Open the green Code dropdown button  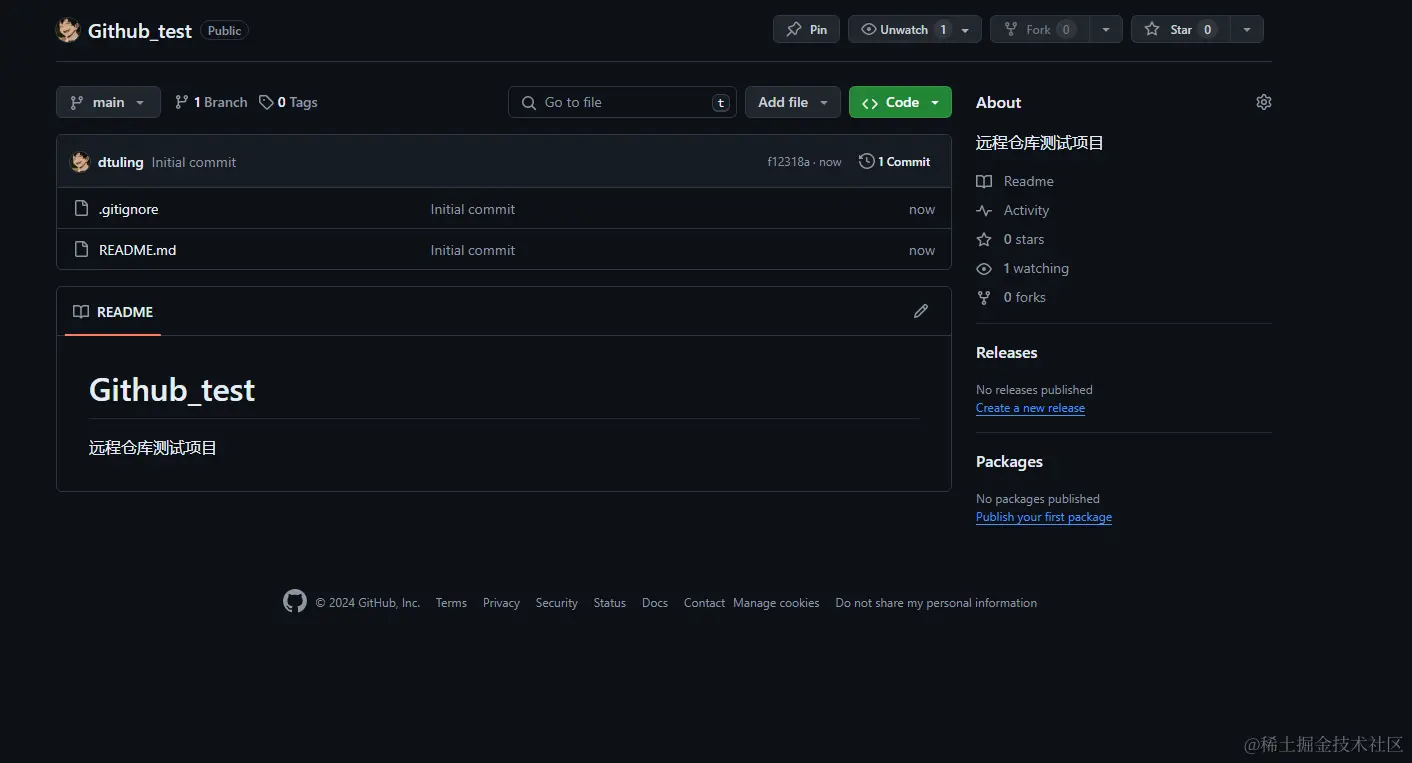(900, 102)
